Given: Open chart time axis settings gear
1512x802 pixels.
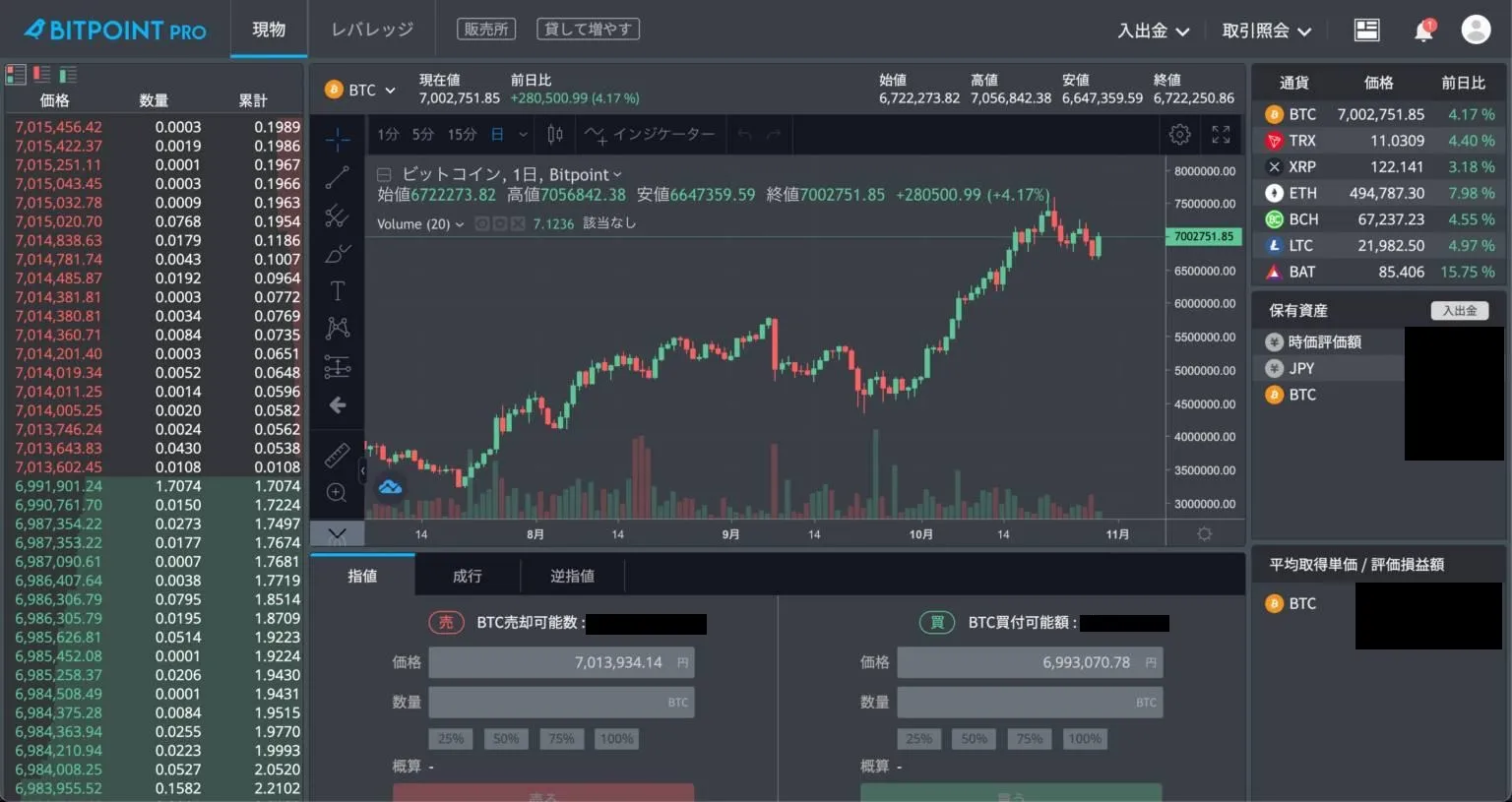Looking at the screenshot, I should pyautogui.click(x=1205, y=533).
